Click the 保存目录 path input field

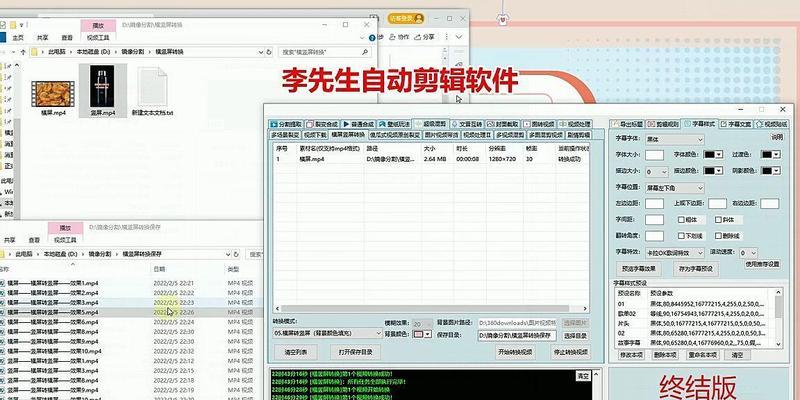(517, 336)
